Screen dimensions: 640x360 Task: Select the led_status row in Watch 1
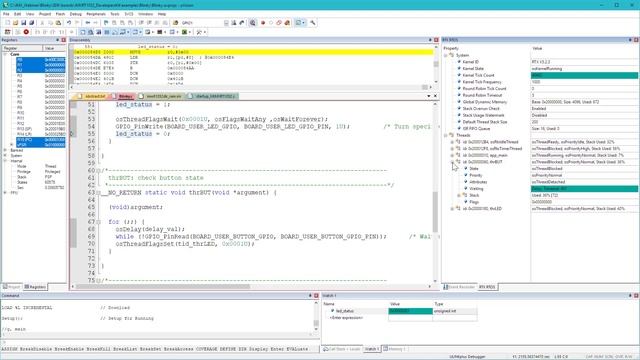pyautogui.click(x=399, y=311)
